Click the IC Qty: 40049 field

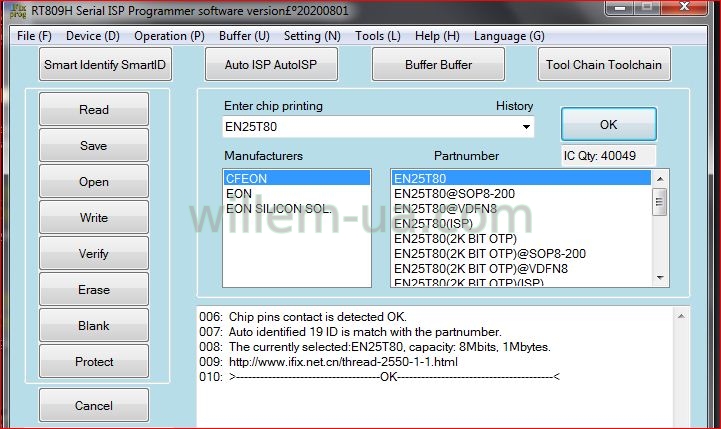pyautogui.click(x=609, y=155)
